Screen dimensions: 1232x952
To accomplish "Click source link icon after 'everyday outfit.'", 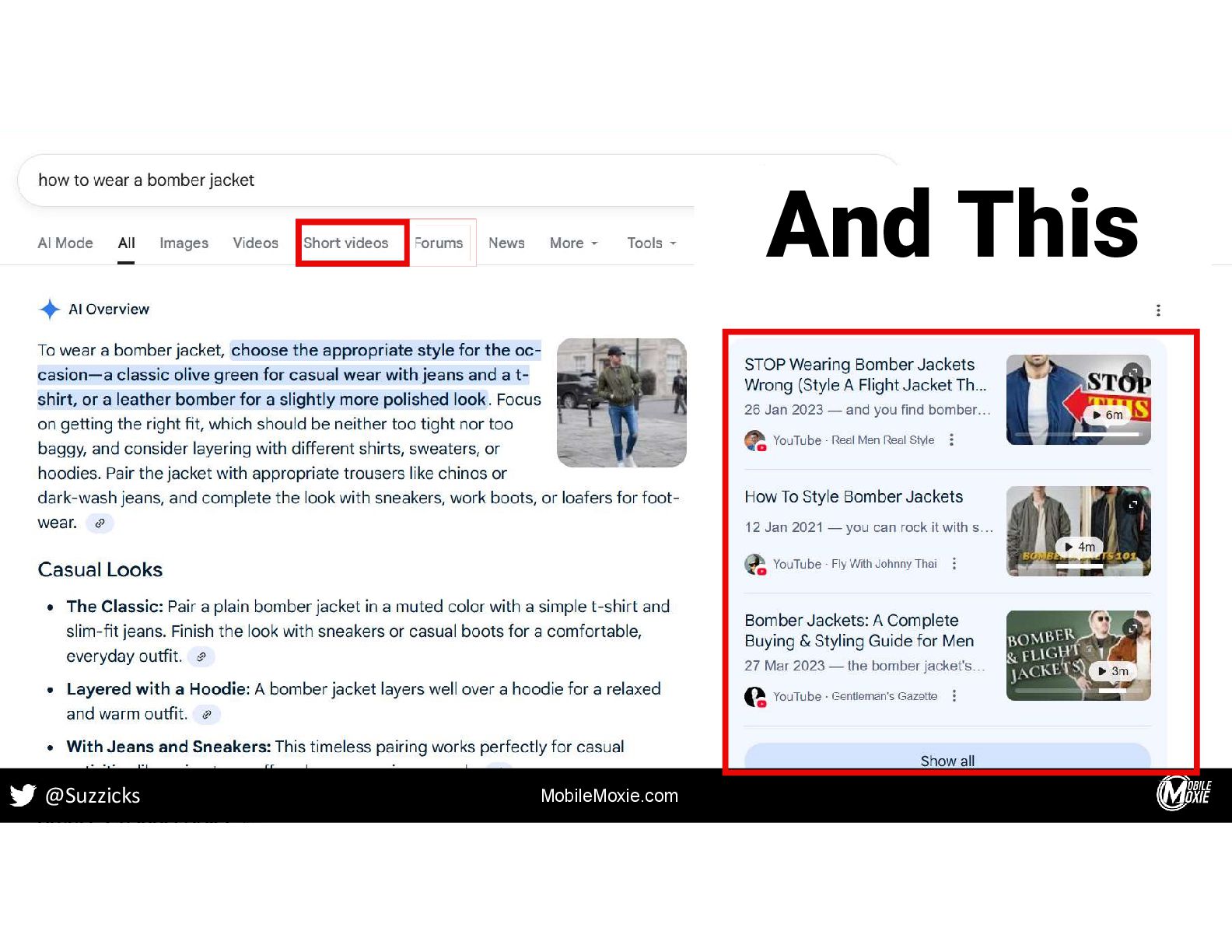I will point(201,657).
